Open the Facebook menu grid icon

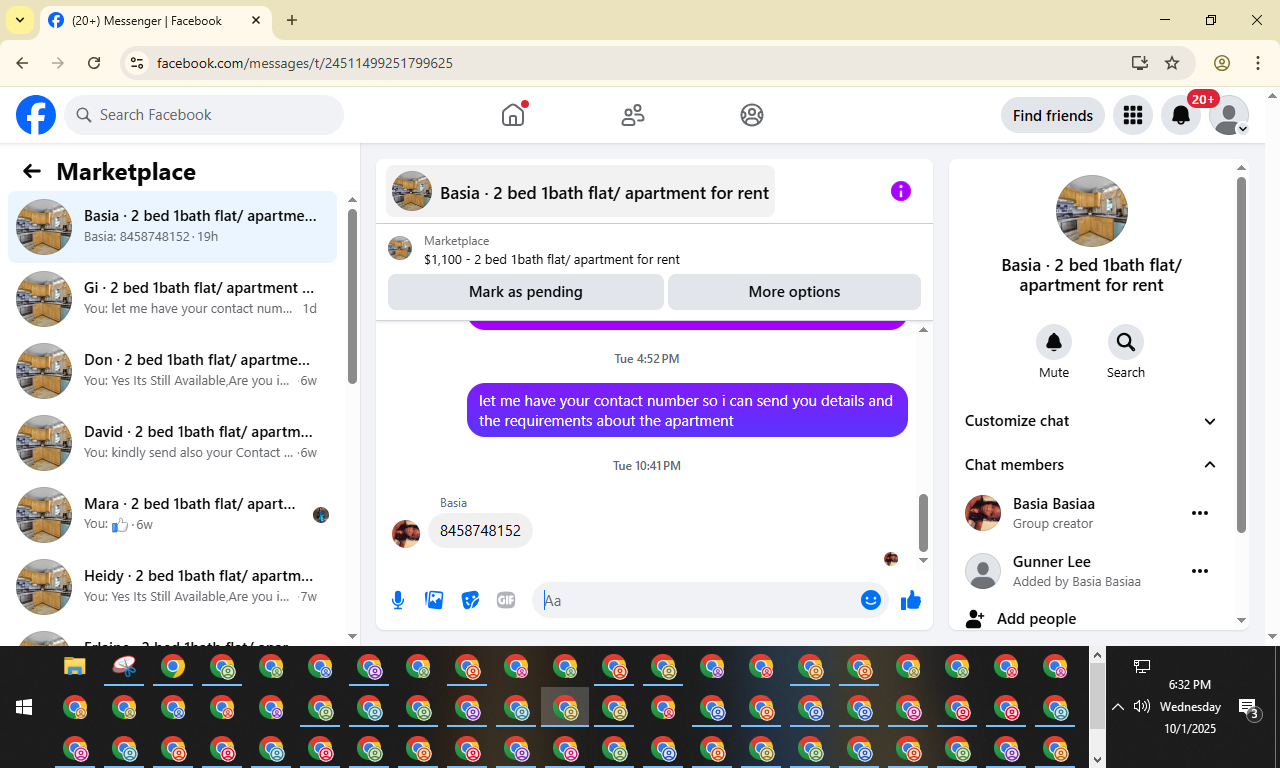(1133, 116)
